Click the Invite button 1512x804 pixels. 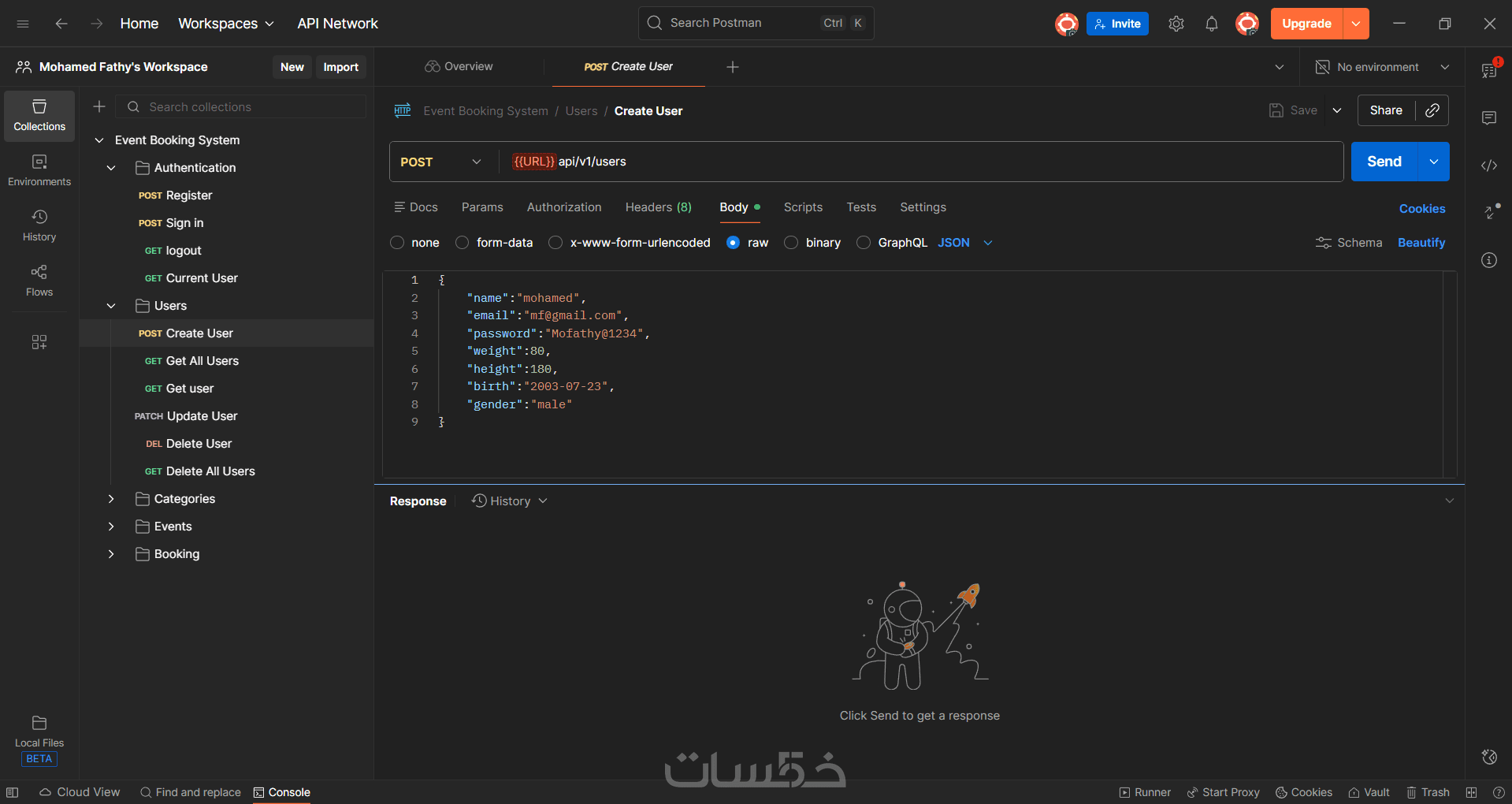click(1117, 24)
